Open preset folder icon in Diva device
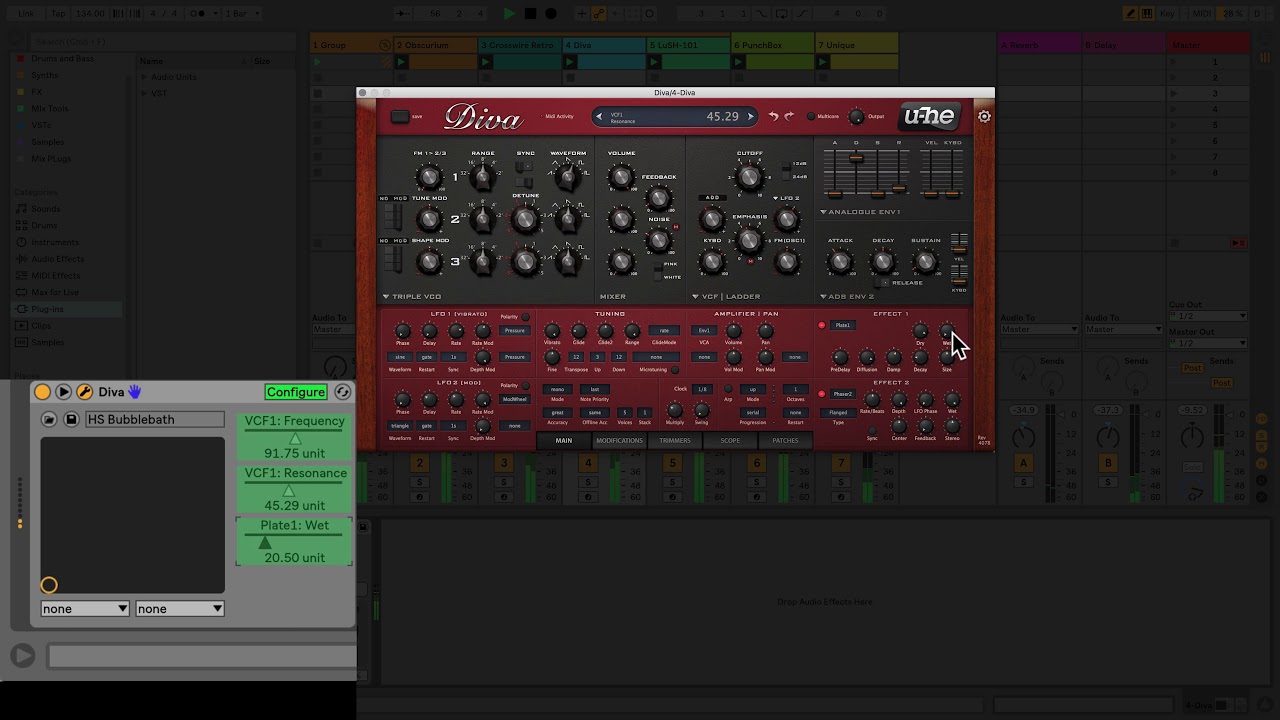1280x720 pixels. 49,419
